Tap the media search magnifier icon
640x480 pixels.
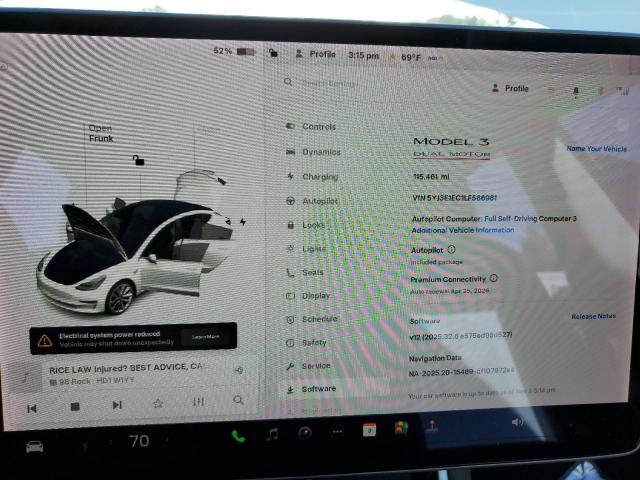click(x=238, y=400)
